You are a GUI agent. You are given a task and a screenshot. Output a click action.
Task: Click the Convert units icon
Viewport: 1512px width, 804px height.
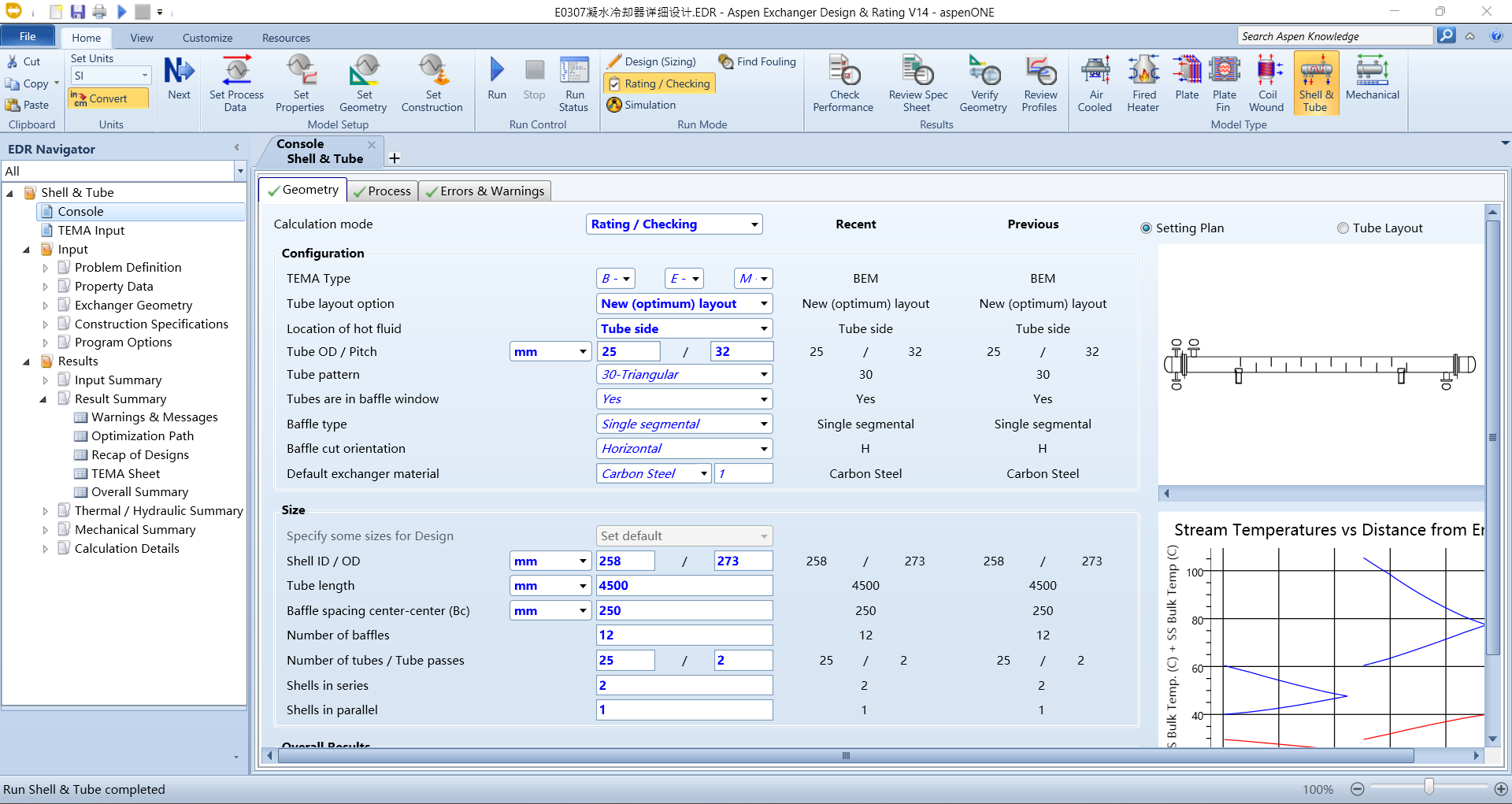[109, 98]
